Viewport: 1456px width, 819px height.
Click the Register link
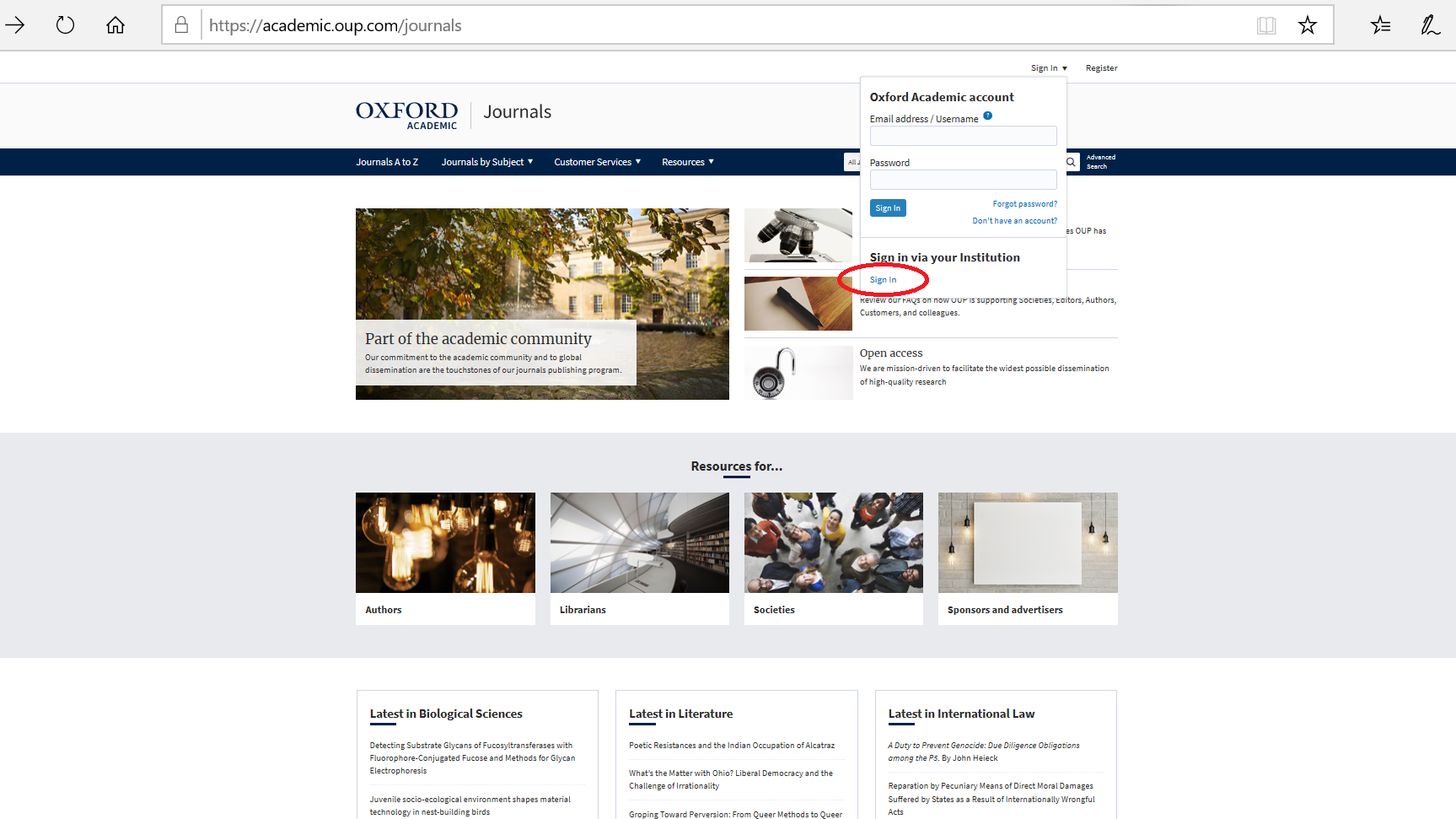[1101, 68]
